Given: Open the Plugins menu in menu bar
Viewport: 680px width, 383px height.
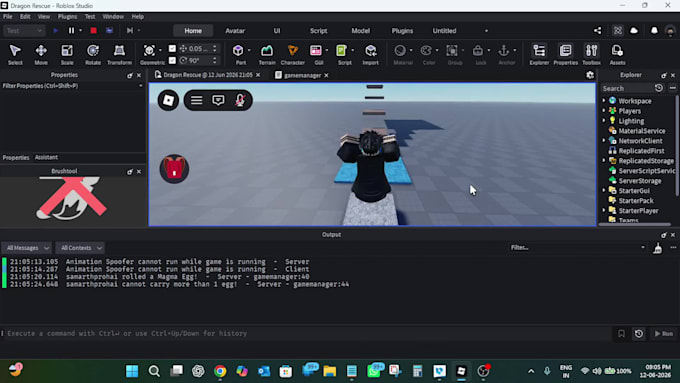Looking at the screenshot, I should tap(67, 16).
